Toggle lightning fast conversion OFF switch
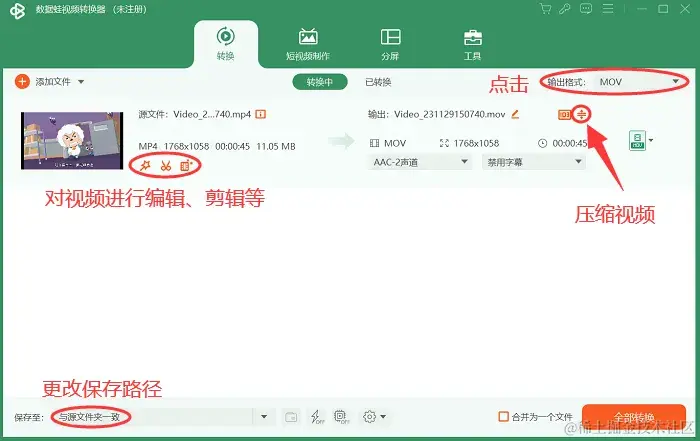The width and height of the screenshot is (700, 441). coord(317,417)
